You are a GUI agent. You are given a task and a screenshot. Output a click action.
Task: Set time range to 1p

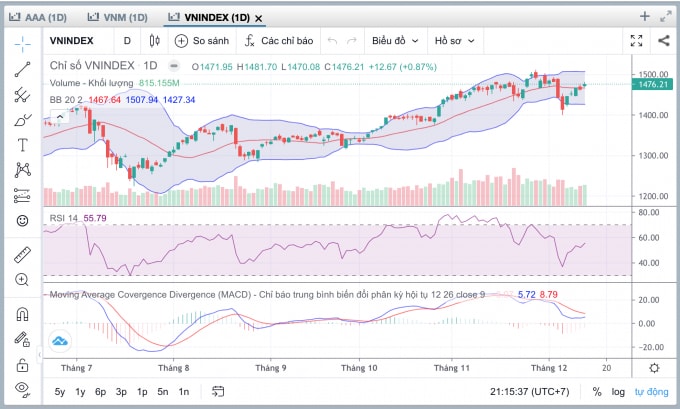coord(142,392)
